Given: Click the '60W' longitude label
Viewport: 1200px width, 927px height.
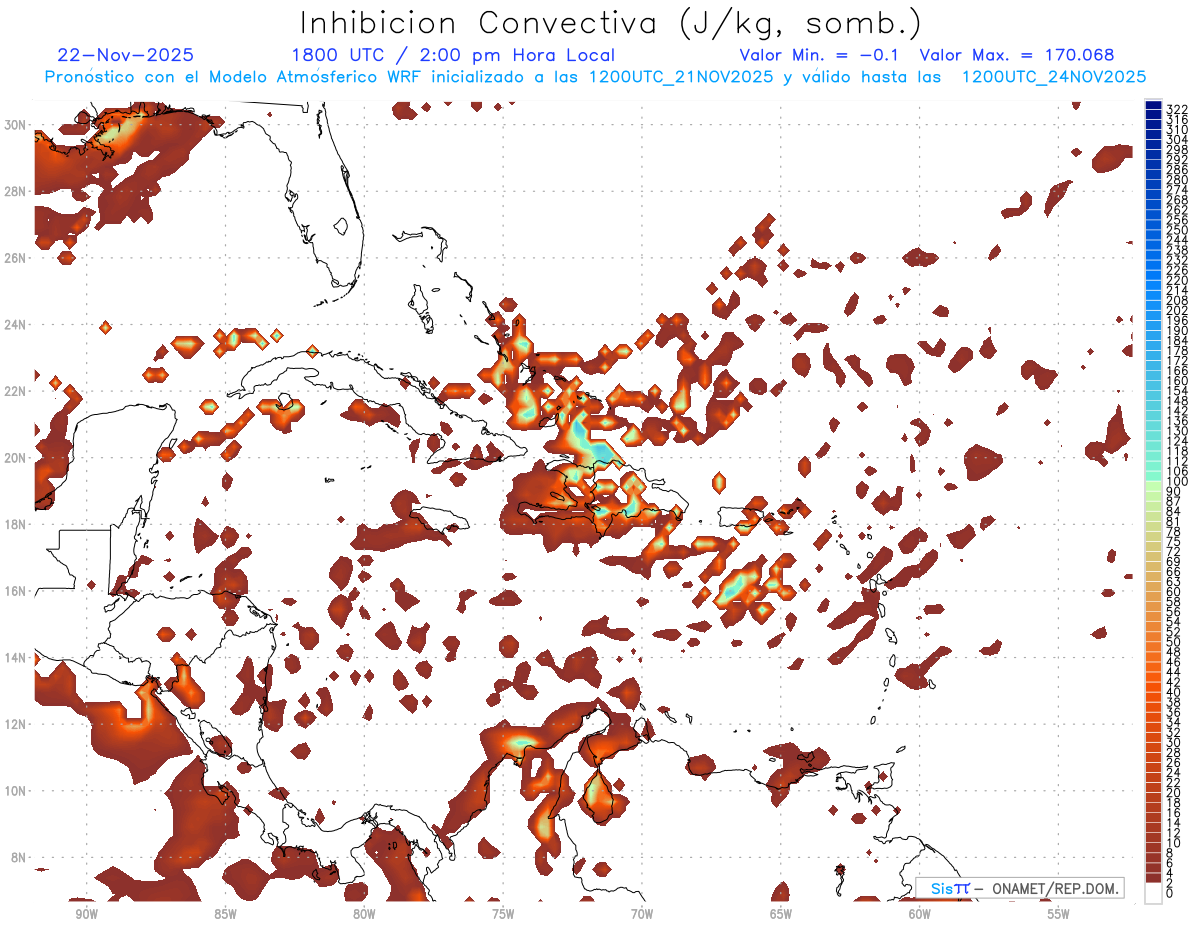Looking at the screenshot, I should click(920, 913).
